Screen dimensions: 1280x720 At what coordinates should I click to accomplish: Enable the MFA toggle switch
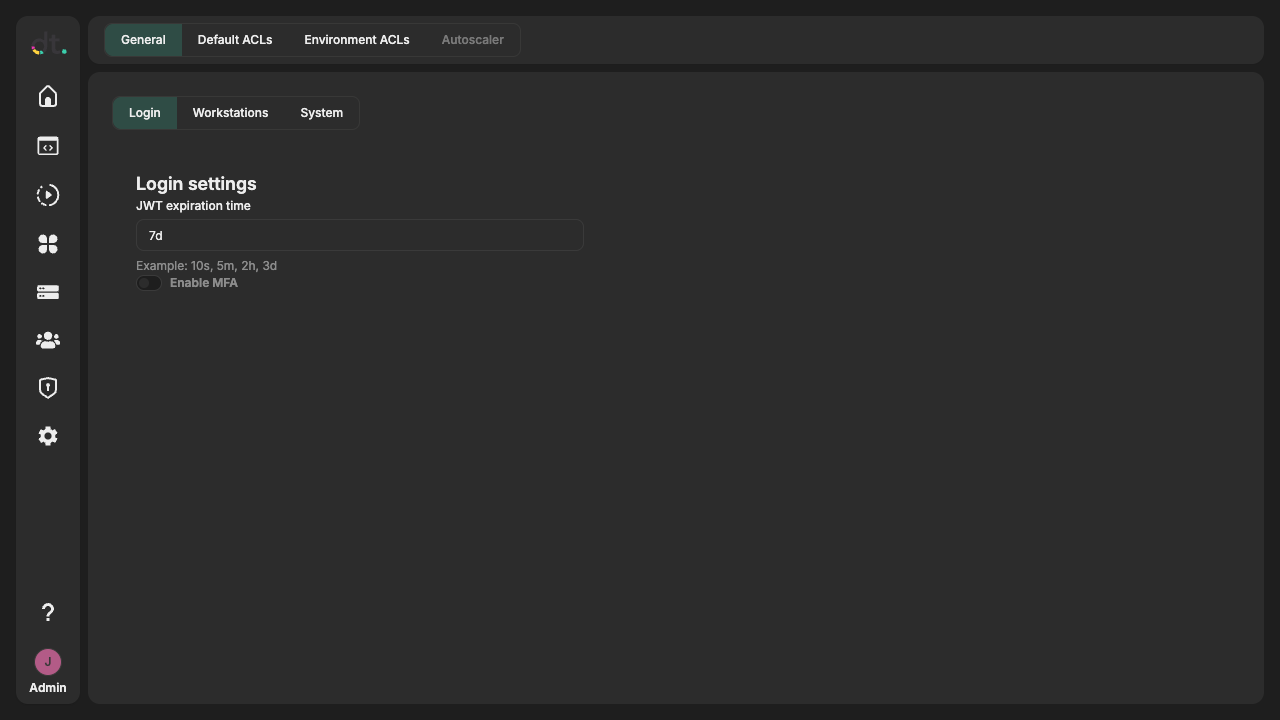(148, 283)
